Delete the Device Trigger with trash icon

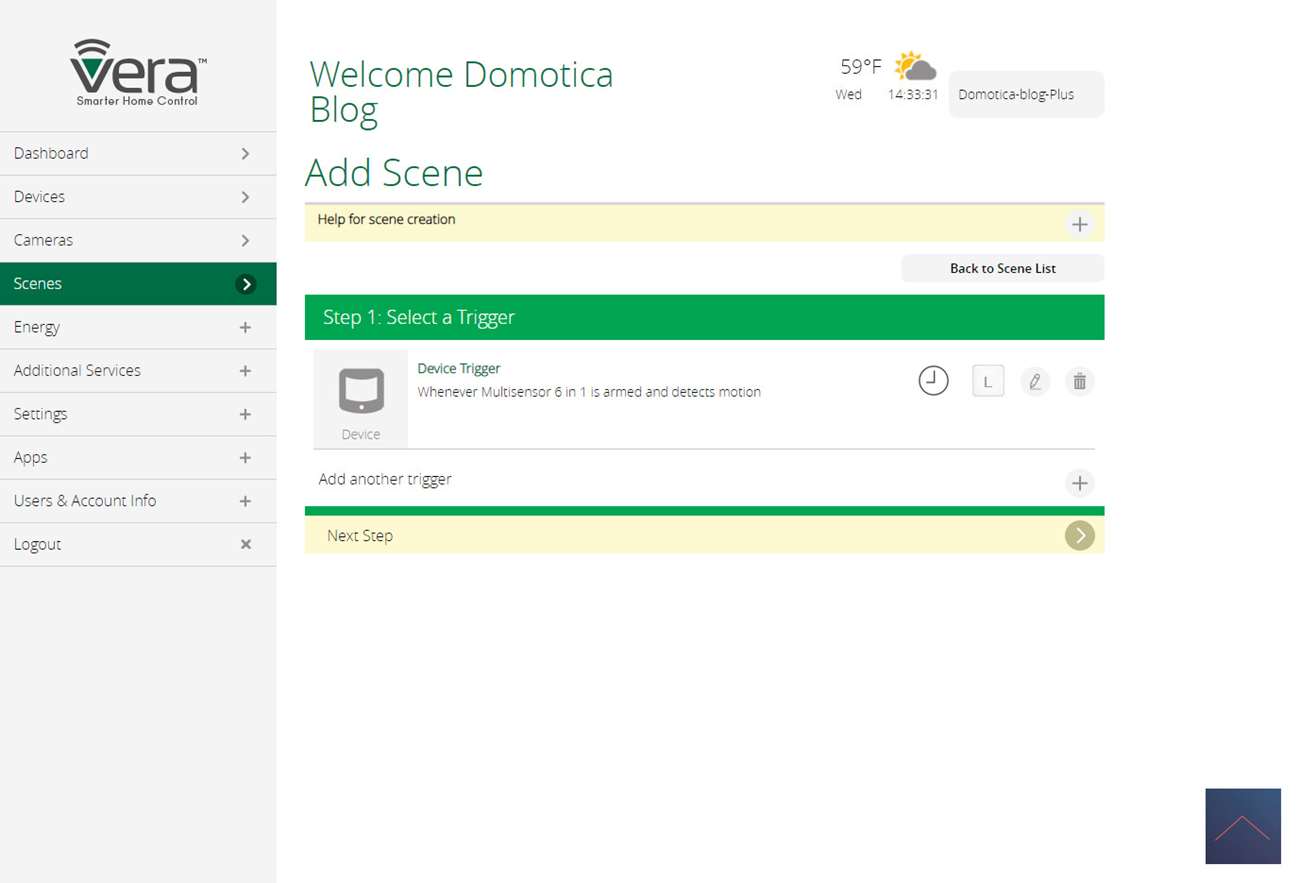coord(1079,381)
